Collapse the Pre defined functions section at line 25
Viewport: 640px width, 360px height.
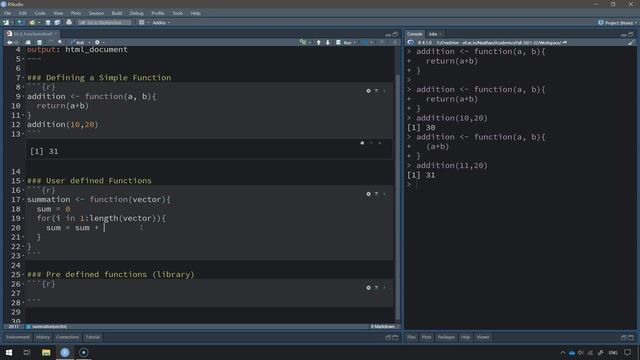pyautogui.click(x=23, y=275)
